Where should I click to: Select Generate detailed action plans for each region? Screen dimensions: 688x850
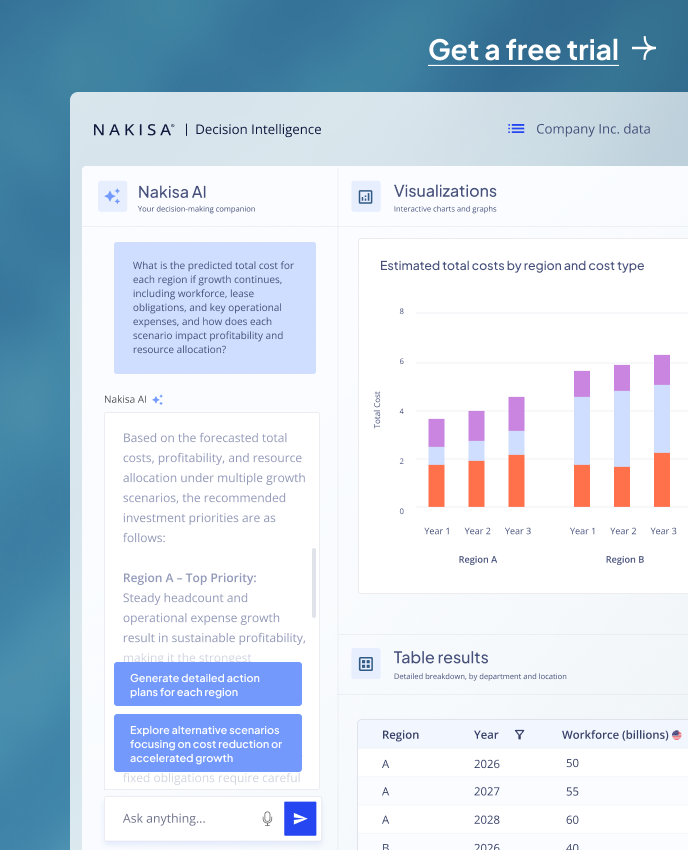click(x=207, y=685)
